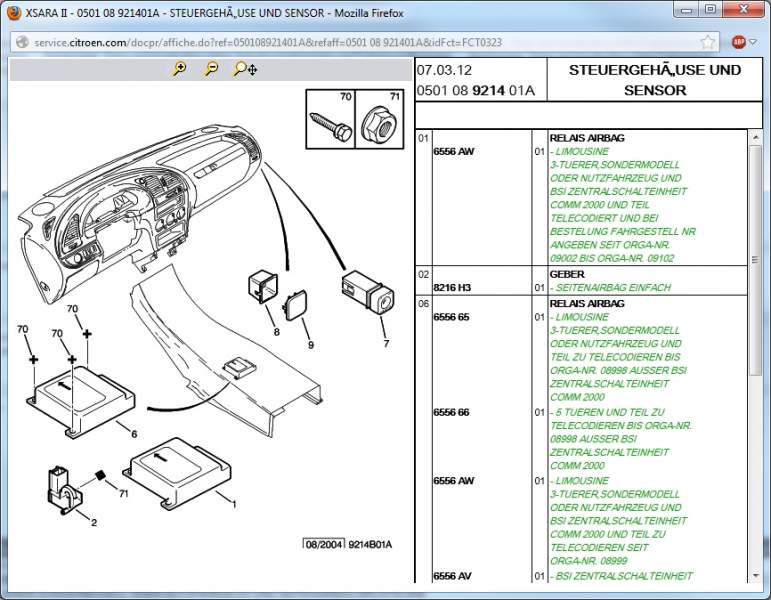
Task: Select the zoom and pan tool icon
Action: pos(245,69)
